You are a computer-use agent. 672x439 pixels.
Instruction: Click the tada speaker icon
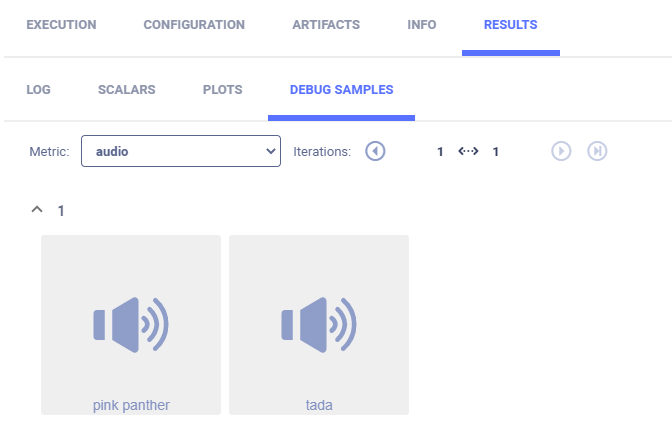(x=319, y=324)
